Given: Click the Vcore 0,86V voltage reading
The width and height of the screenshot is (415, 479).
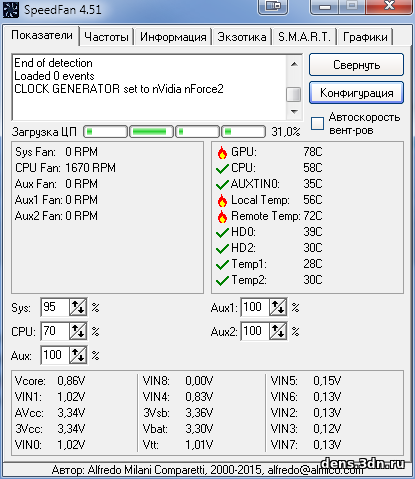Looking at the screenshot, I should tap(50, 381).
